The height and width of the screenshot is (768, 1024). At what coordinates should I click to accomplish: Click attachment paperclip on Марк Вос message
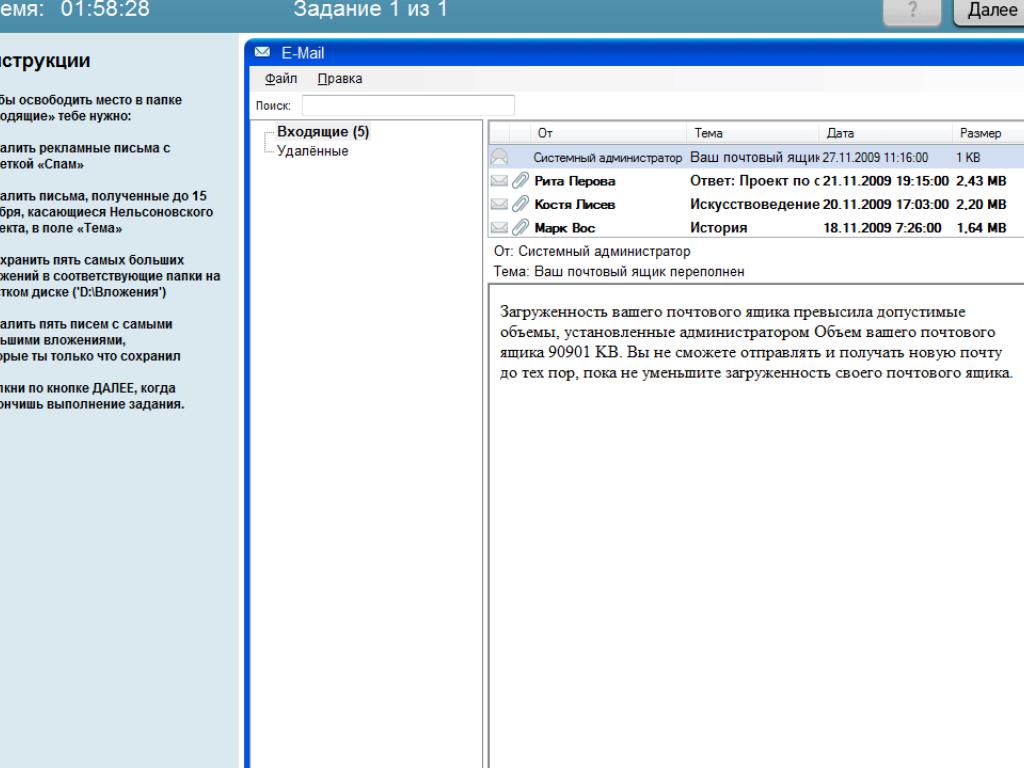tap(520, 227)
